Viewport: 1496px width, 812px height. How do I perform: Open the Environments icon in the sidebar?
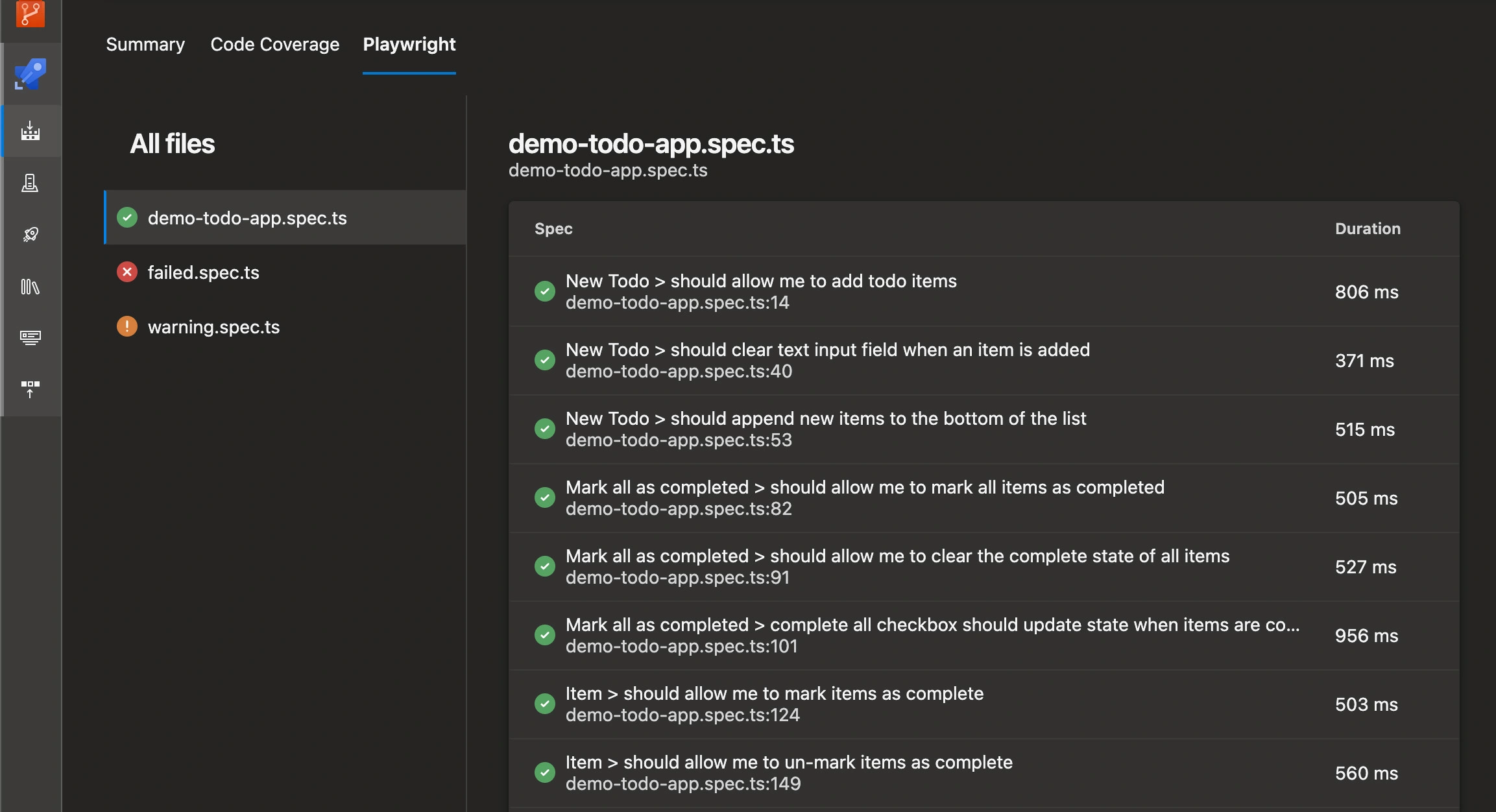pyautogui.click(x=30, y=183)
